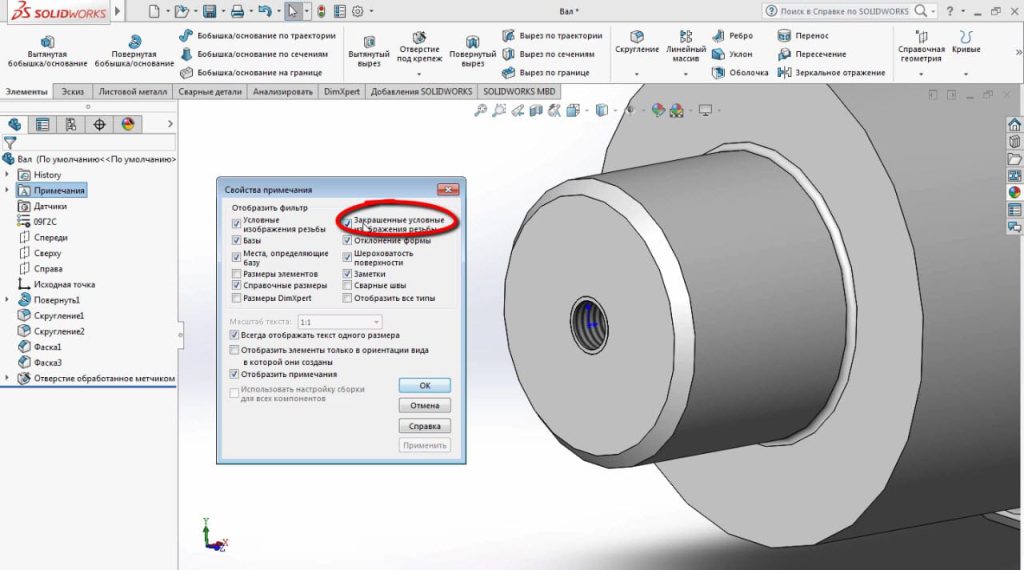Open Справочная геометрия tool
The image size is (1024, 570).
coord(921,46)
